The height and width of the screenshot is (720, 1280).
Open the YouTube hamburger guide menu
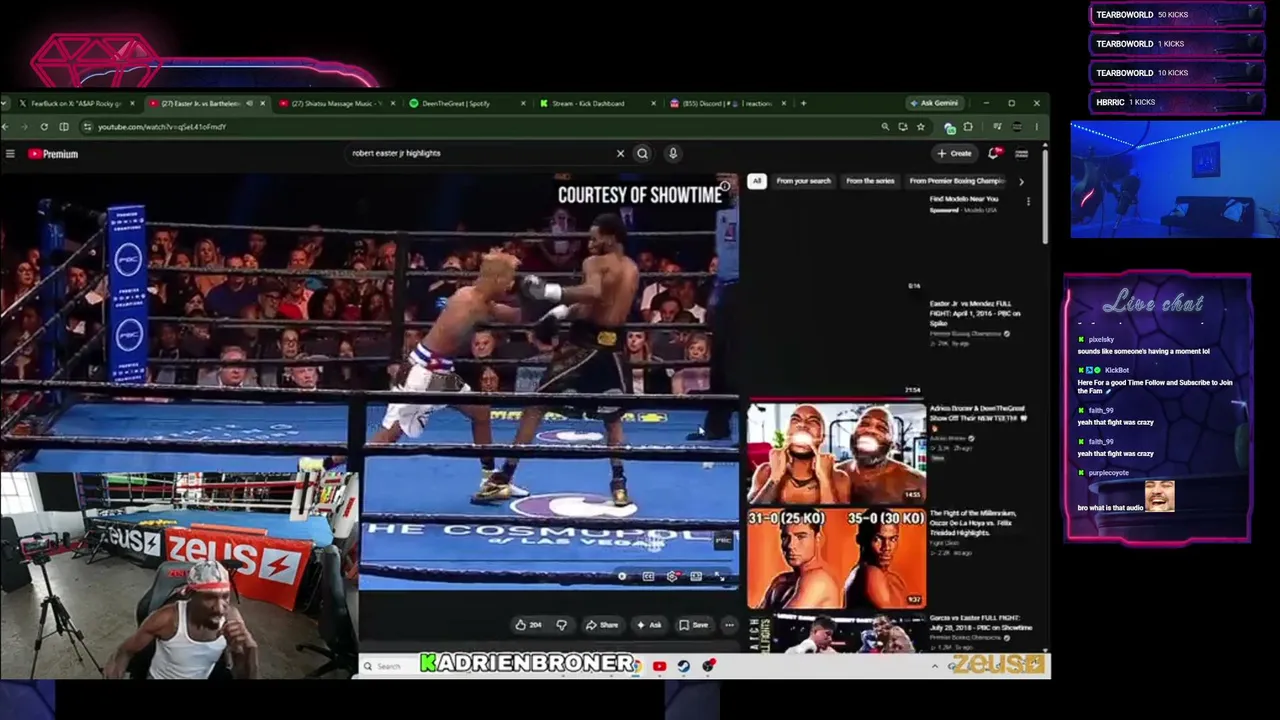point(10,154)
